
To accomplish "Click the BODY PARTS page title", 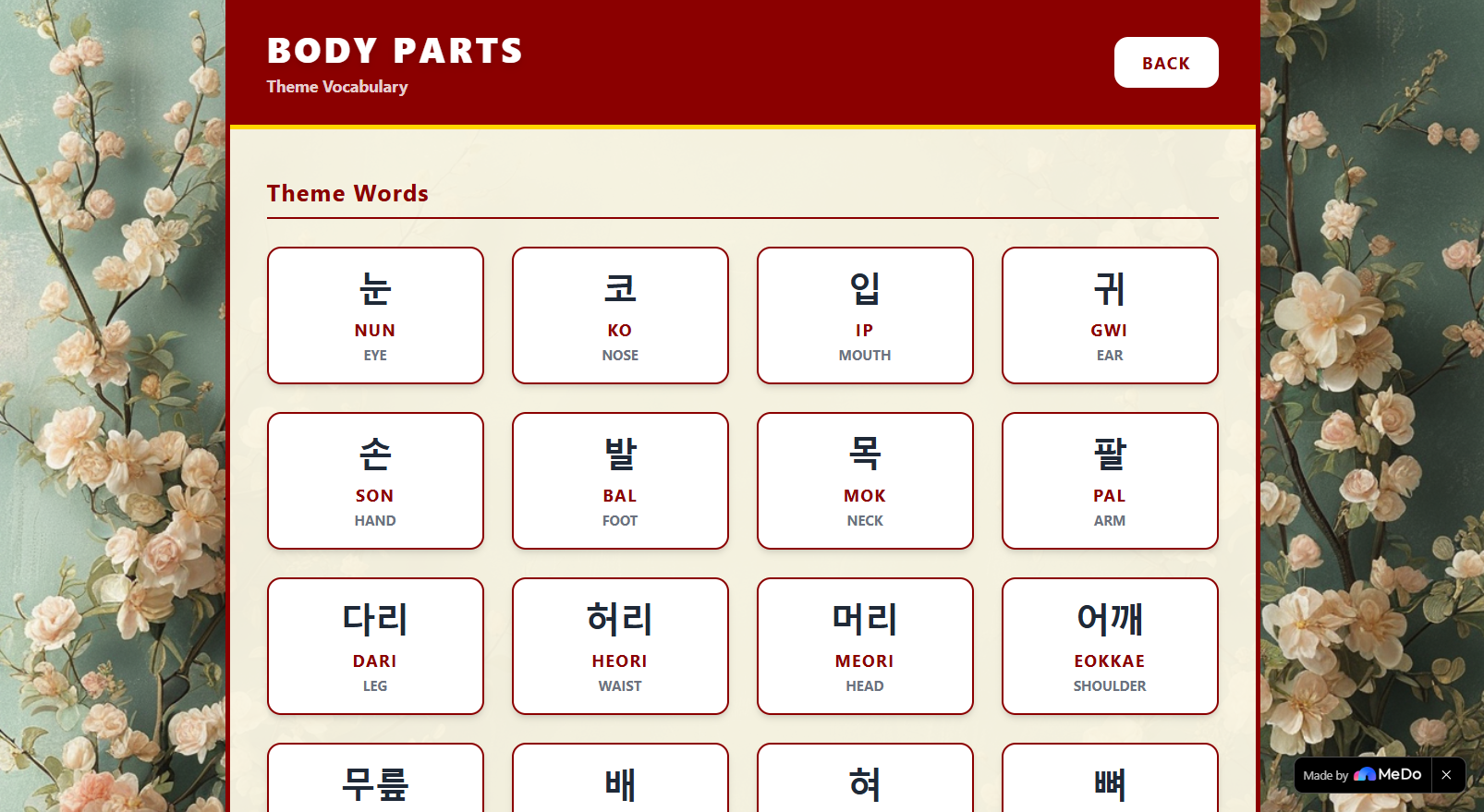I will (395, 51).
